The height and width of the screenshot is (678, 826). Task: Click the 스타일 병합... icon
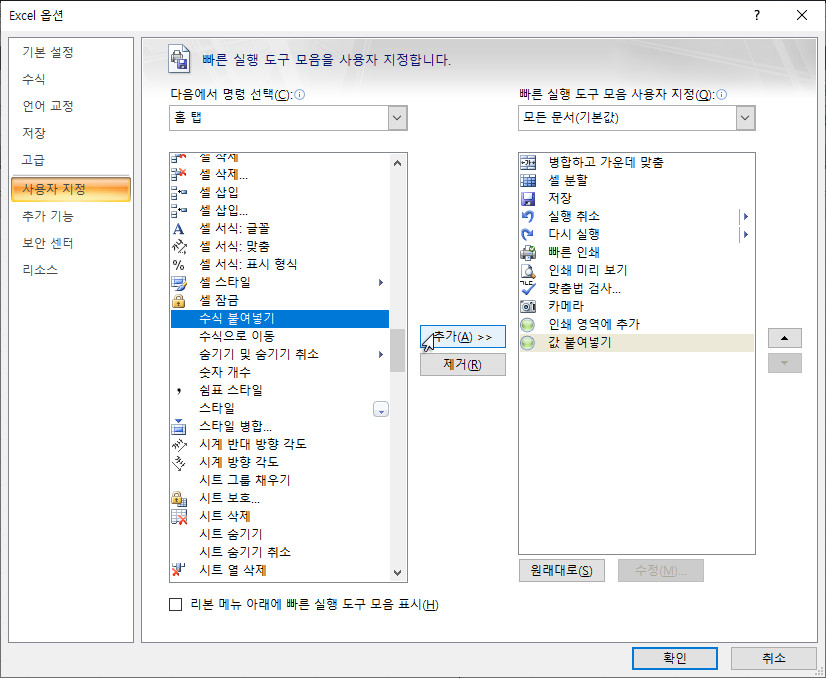click(179, 426)
